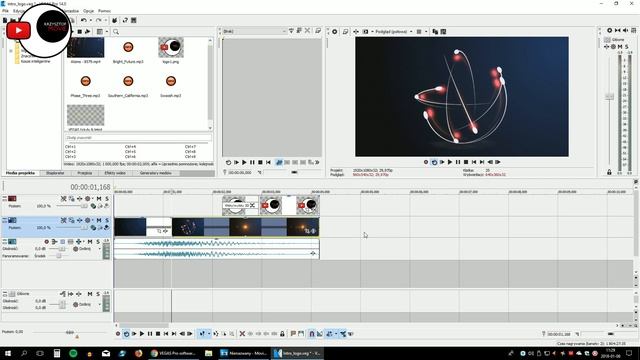Click the red X Delete icon in the bottom toolbar
Screen dimensions: 640x360
click(242, 334)
